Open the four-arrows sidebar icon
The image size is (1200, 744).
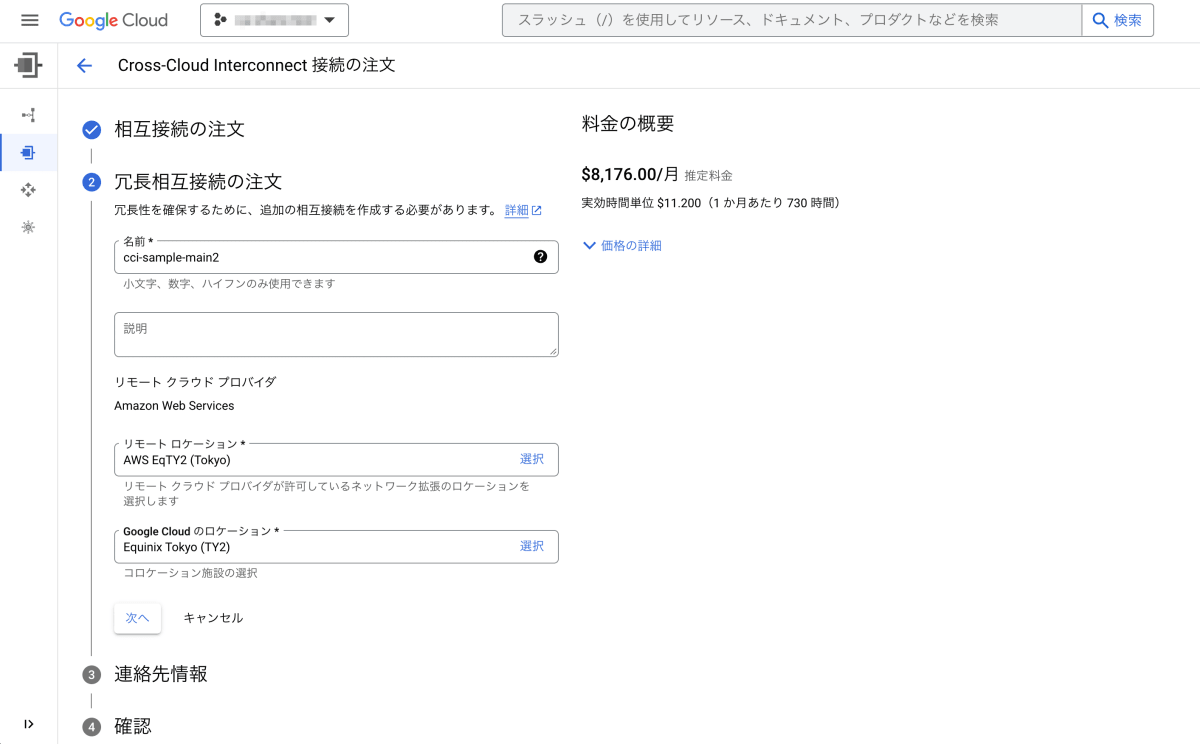pyautogui.click(x=28, y=190)
